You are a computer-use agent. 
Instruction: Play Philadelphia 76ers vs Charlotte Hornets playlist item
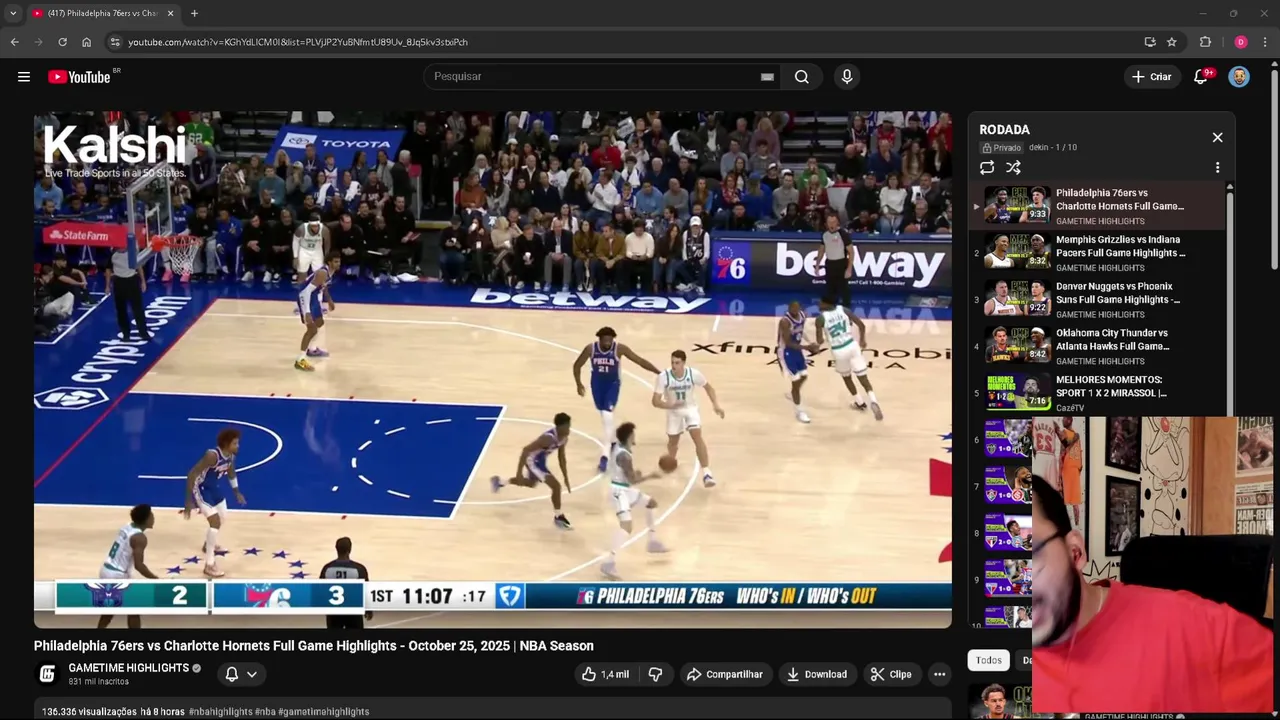click(x=1097, y=206)
